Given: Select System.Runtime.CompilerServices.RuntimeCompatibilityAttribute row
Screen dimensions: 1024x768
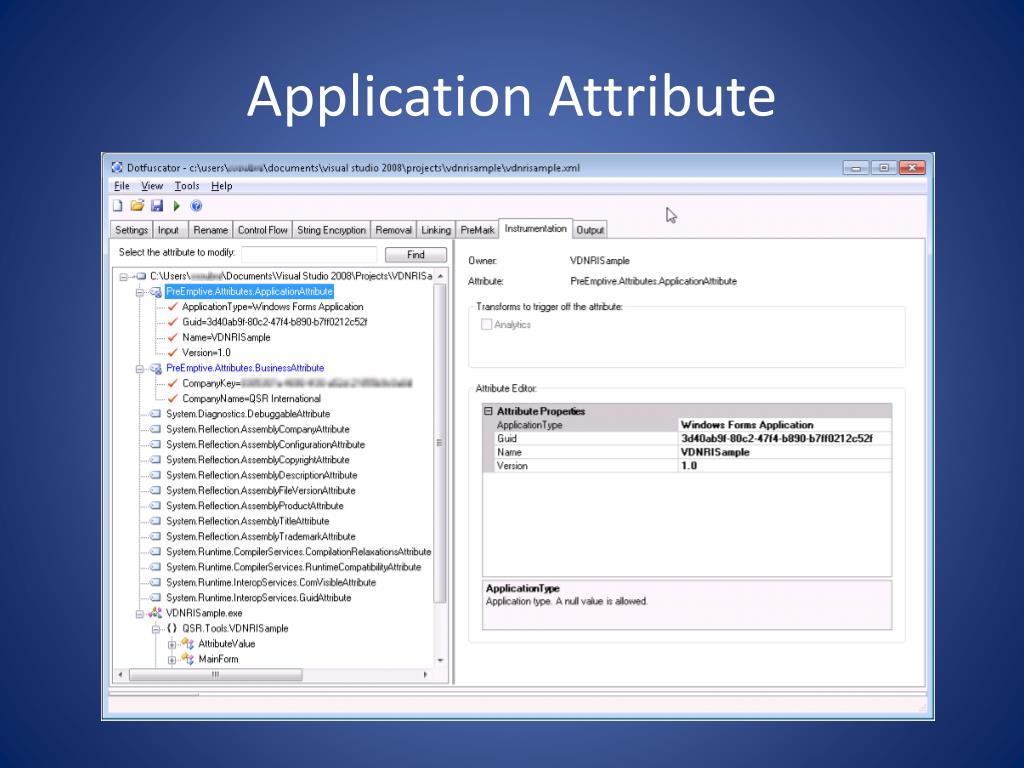Looking at the screenshot, I should (293, 567).
